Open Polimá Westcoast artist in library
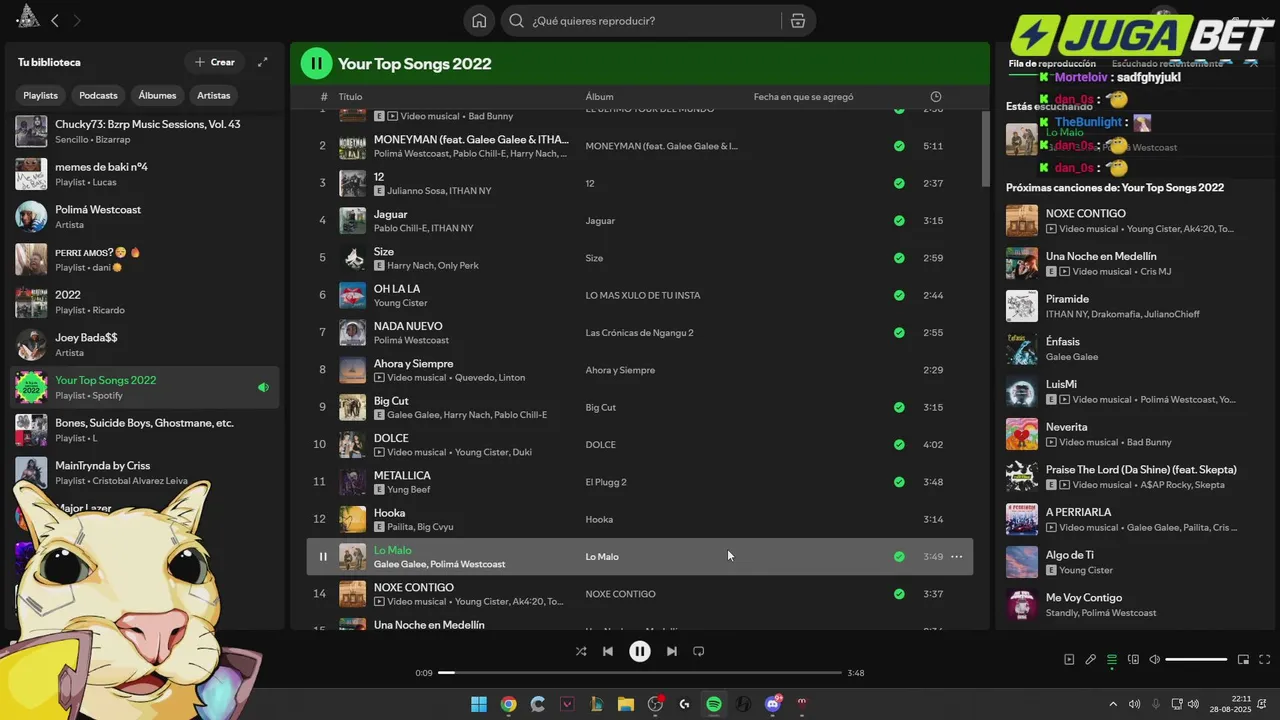The image size is (1280, 720). (x=145, y=217)
